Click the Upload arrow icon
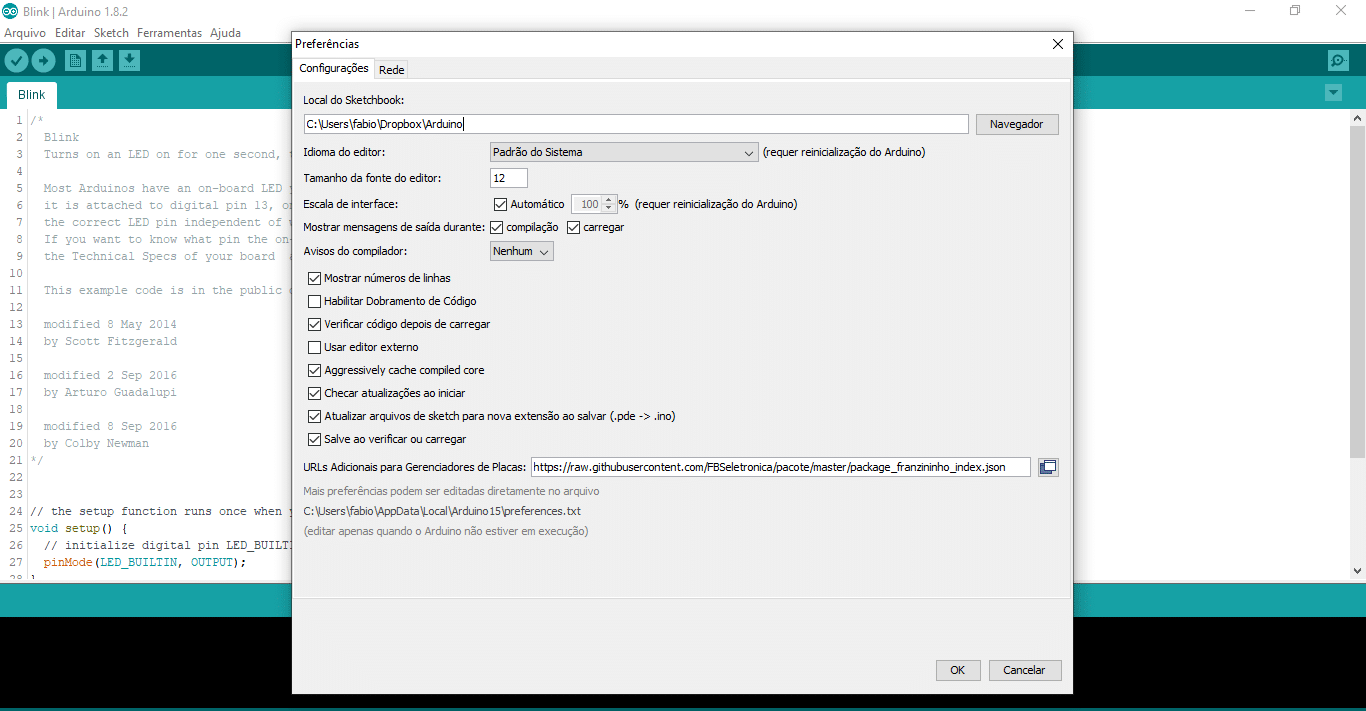The width and height of the screenshot is (1366, 711). tap(43, 61)
